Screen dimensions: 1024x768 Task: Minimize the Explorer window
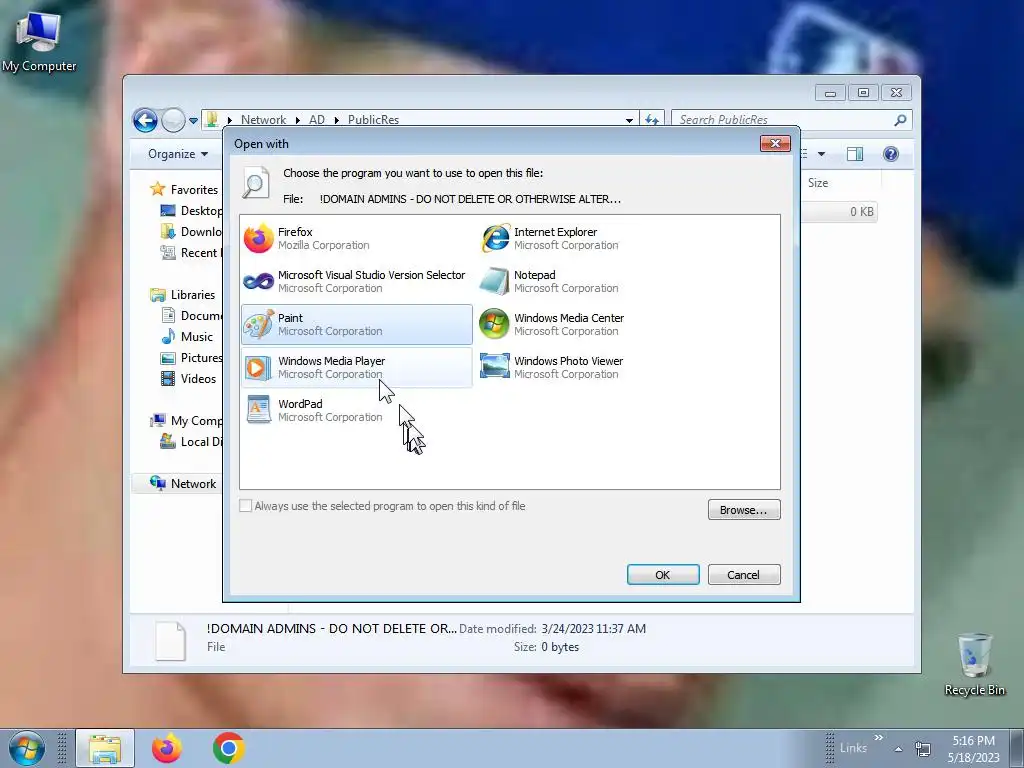(830, 93)
